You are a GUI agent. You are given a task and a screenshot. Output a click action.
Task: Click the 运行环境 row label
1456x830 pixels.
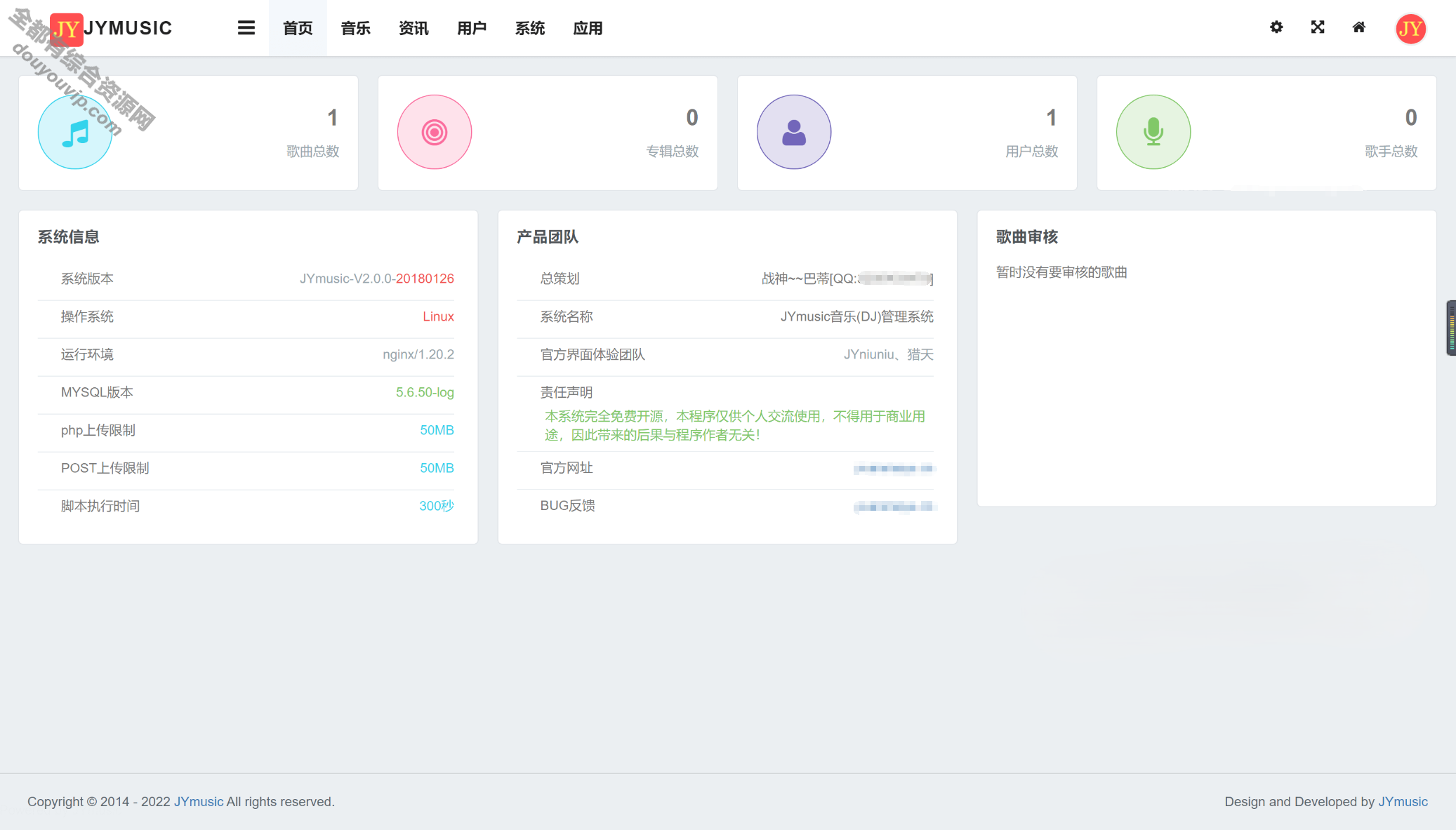[x=87, y=354]
